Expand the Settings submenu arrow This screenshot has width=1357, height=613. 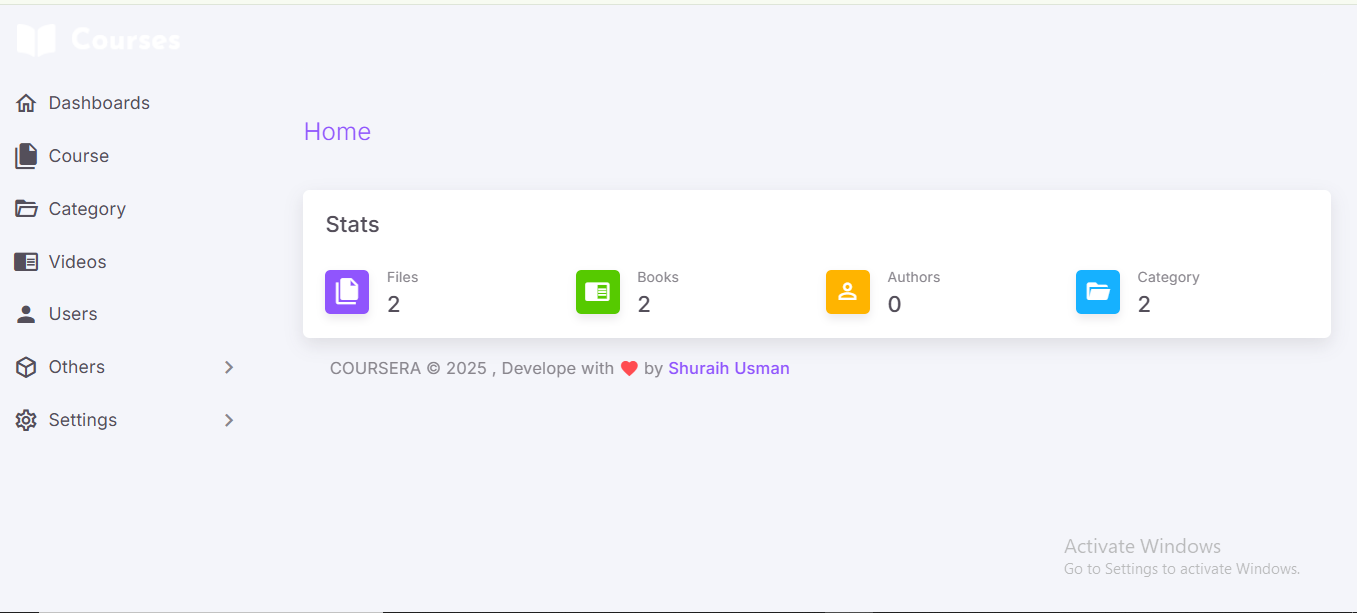click(229, 420)
